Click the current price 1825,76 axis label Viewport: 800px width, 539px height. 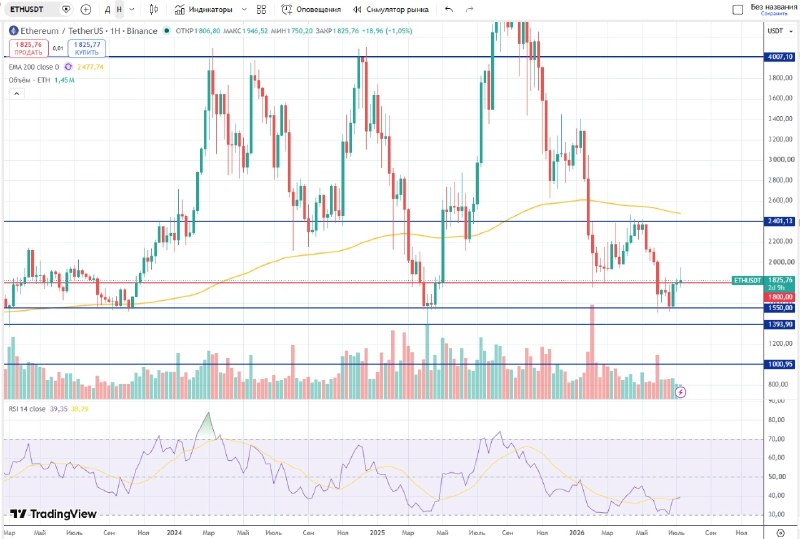click(780, 280)
